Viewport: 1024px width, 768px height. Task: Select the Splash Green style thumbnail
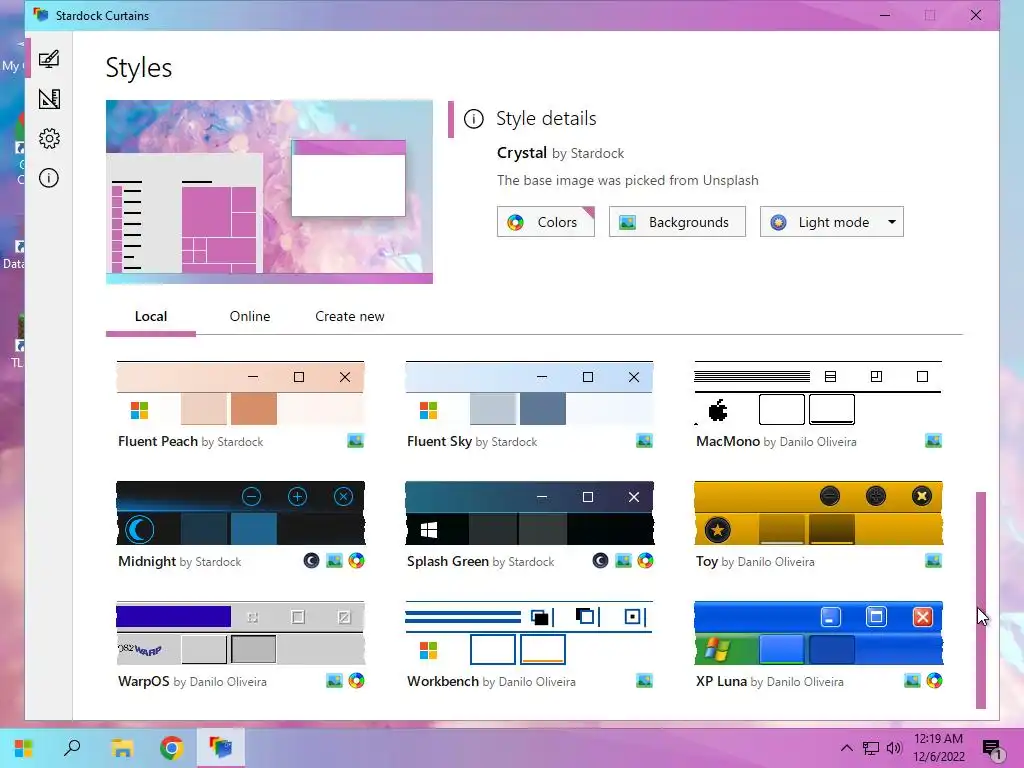point(529,513)
